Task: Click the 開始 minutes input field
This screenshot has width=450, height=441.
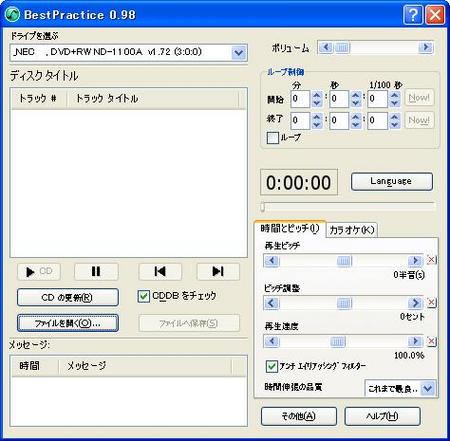Action: click(300, 99)
